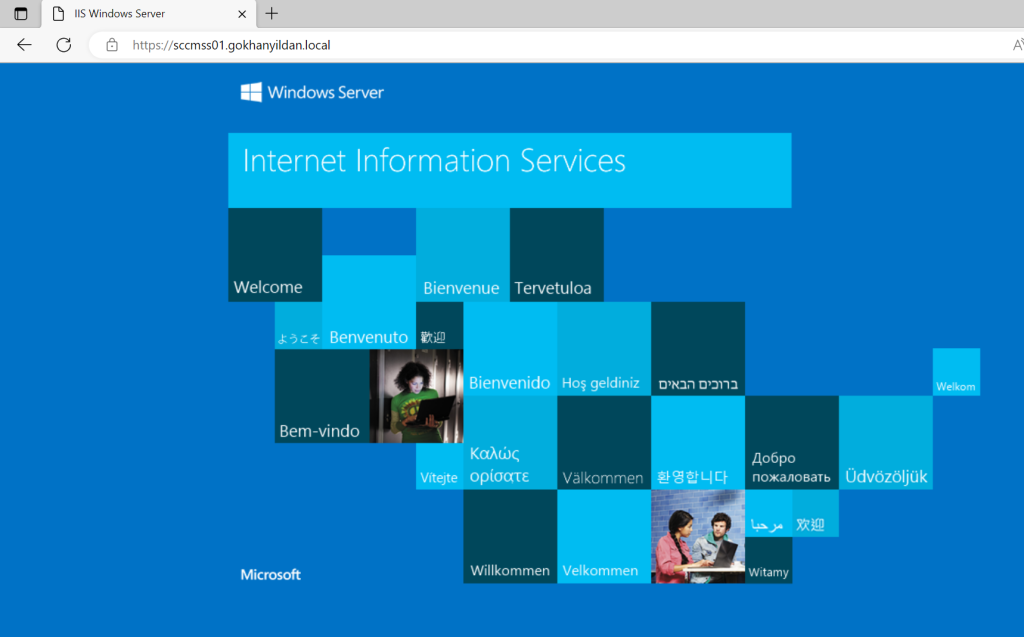Click the Välkommen tile

coord(604,443)
